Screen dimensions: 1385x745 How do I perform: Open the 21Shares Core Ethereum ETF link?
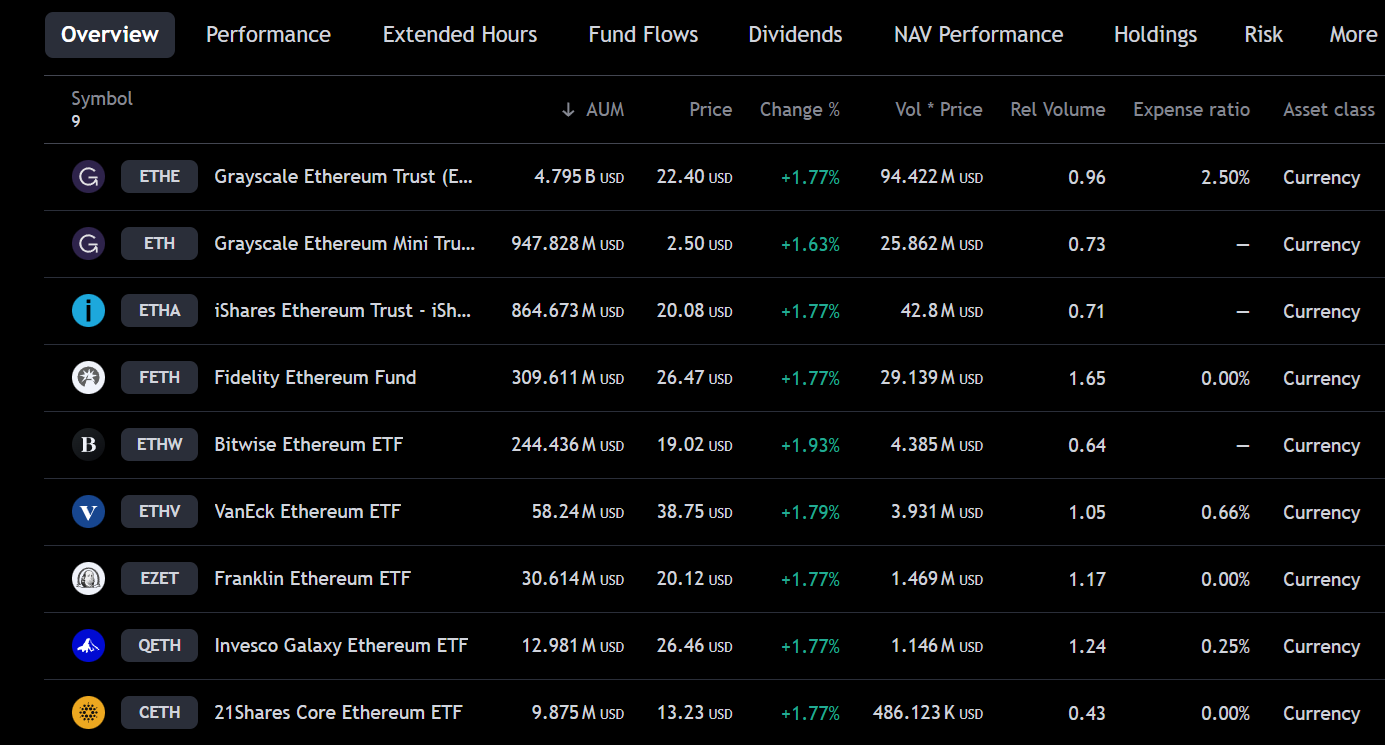[339, 713]
